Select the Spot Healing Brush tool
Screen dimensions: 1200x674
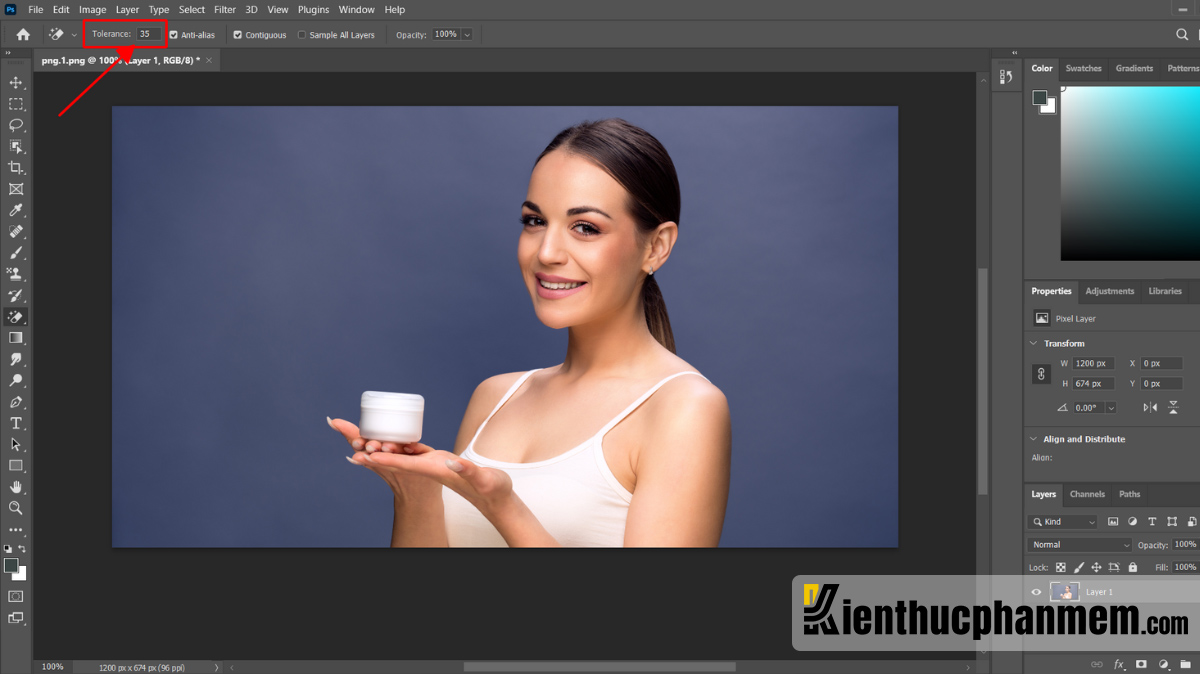tap(16, 231)
